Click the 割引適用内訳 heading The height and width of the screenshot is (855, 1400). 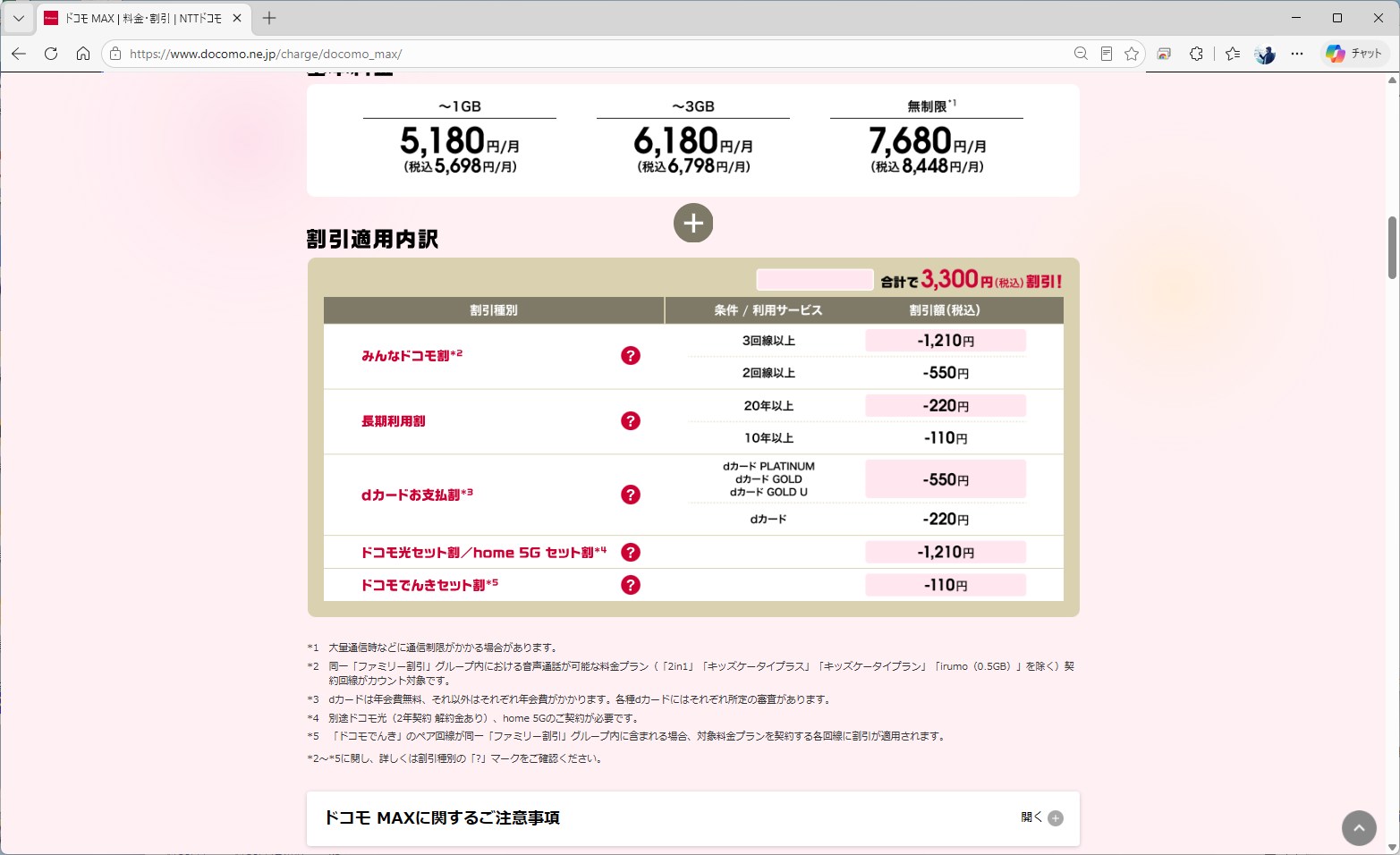pyautogui.click(x=372, y=239)
